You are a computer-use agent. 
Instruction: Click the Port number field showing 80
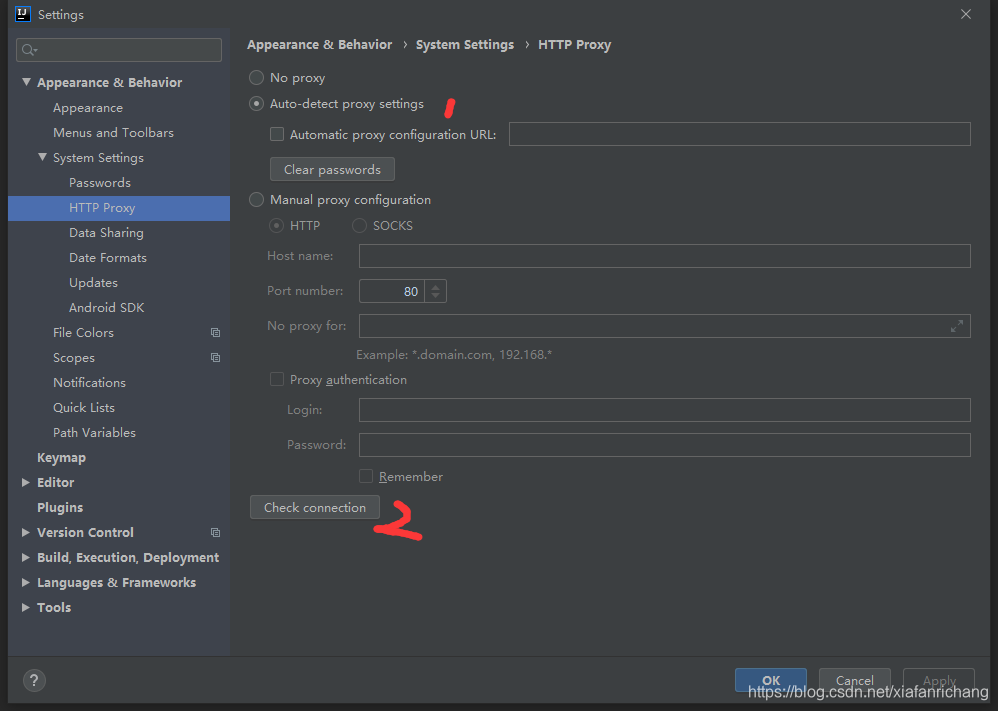pos(391,291)
